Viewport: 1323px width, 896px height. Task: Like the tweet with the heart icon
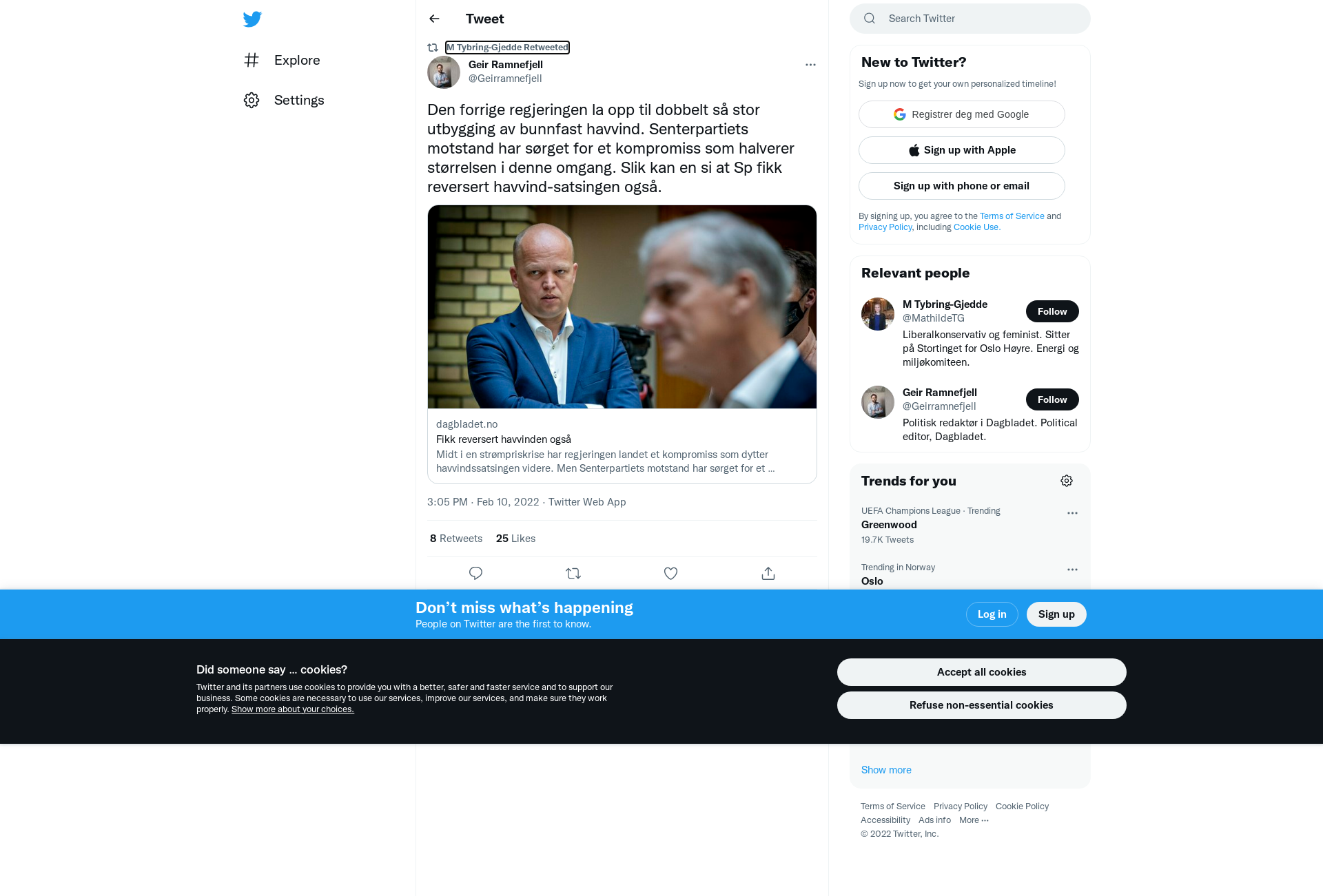tap(670, 573)
